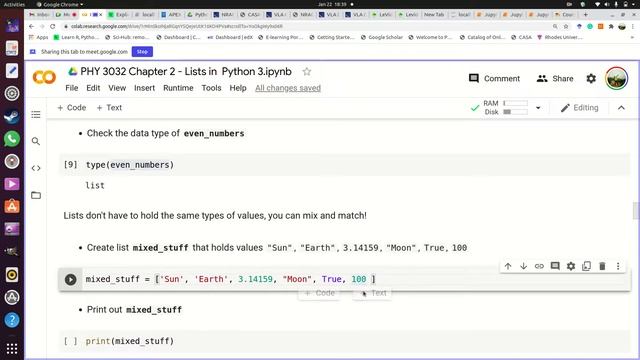Open Files sidebar folder icon
The height and width of the screenshot is (360, 640).
tap(36, 195)
